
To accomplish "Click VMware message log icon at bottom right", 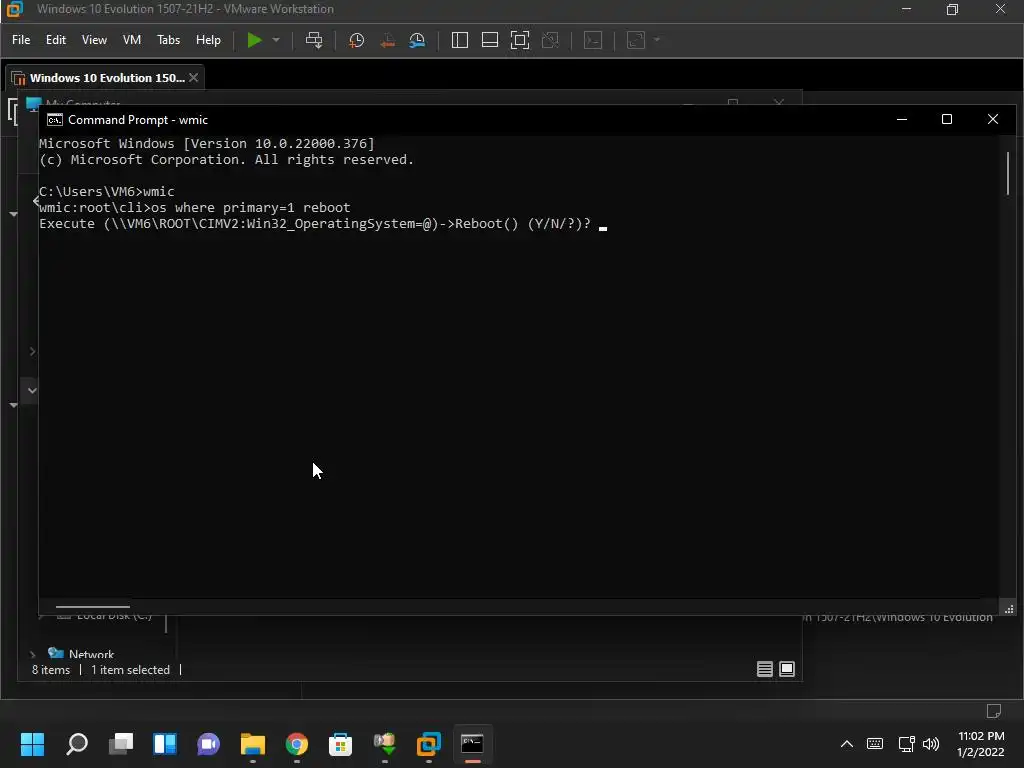I will tap(993, 711).
